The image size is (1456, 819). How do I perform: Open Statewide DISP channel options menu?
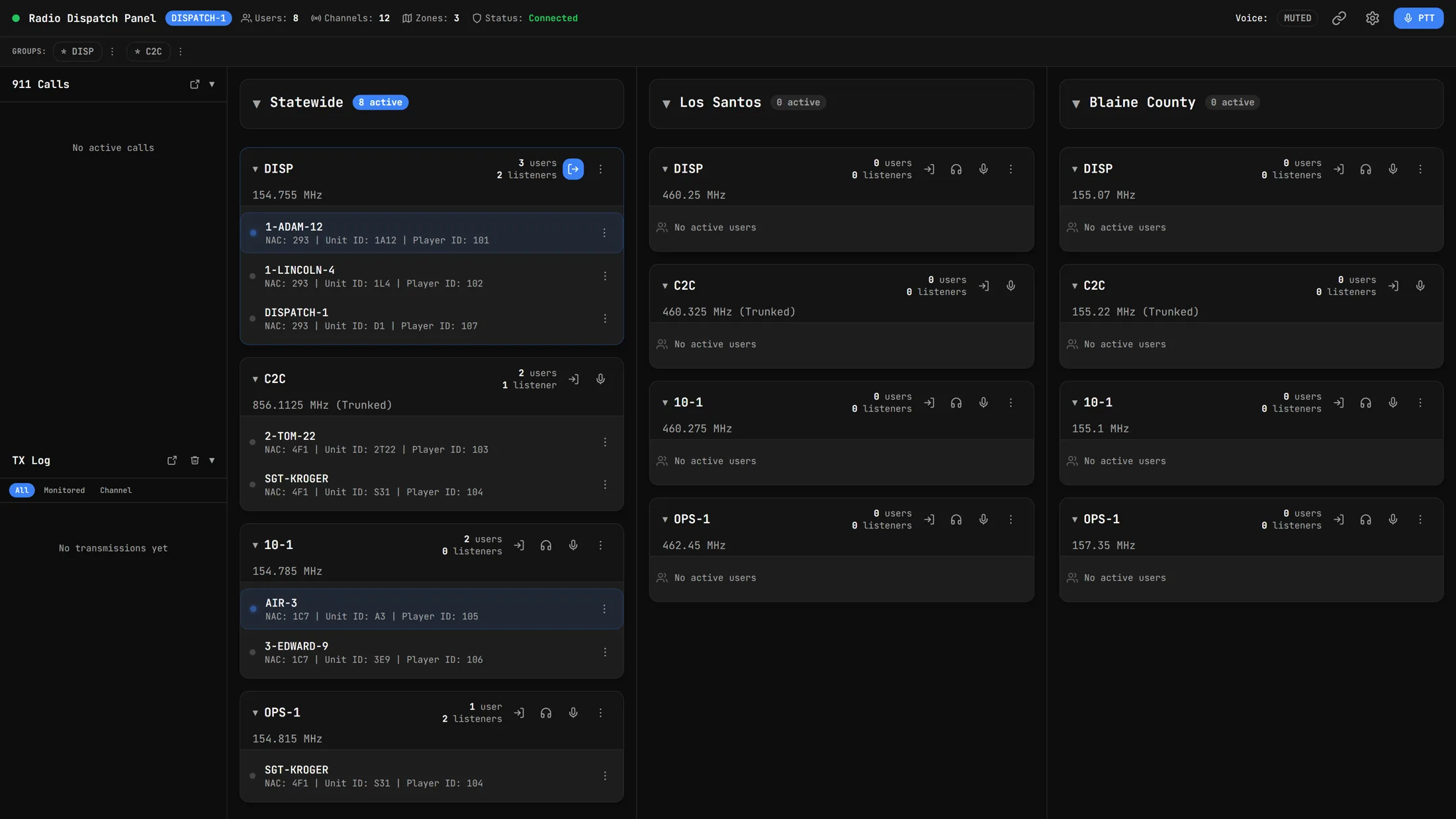click(601, 169)
